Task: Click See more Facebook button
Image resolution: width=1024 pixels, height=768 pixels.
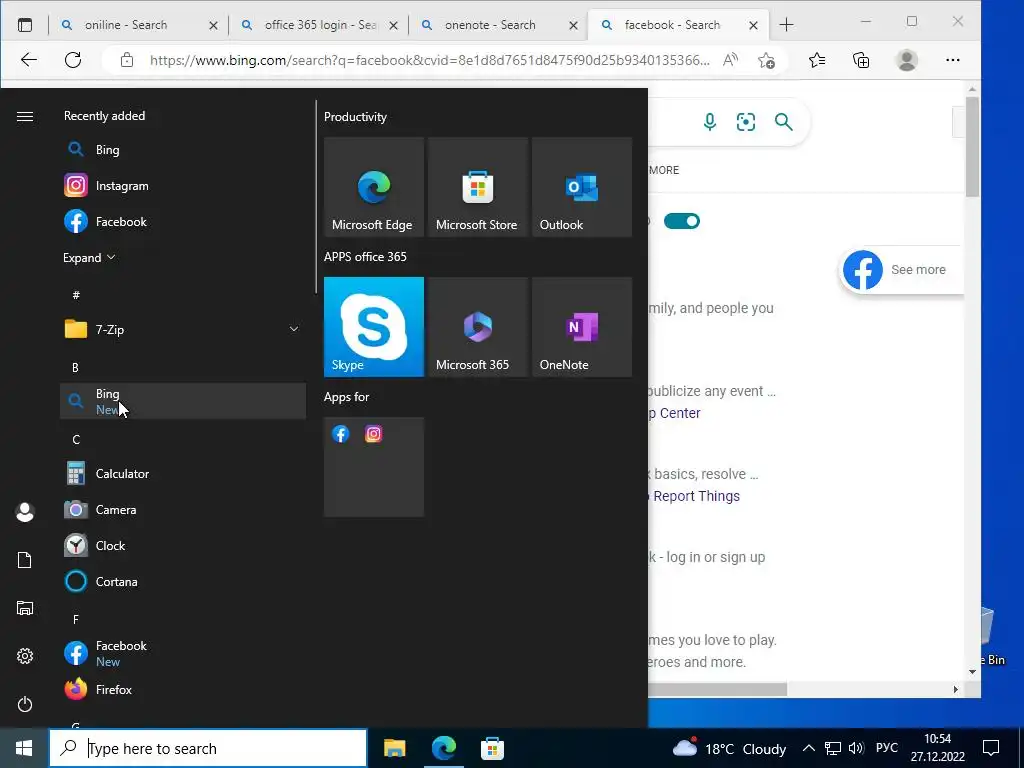Action: click(x=901, y=270)
